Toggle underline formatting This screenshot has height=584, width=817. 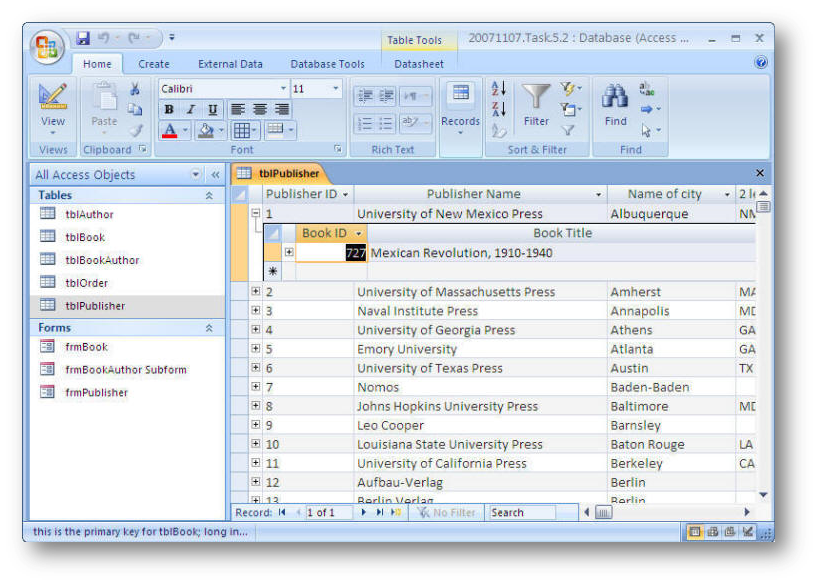(213, 110)
